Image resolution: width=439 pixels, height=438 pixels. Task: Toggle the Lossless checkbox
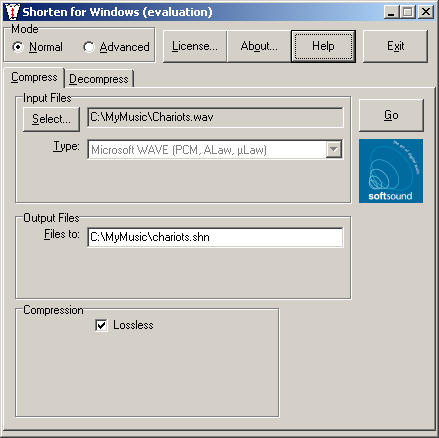point(101,325)
